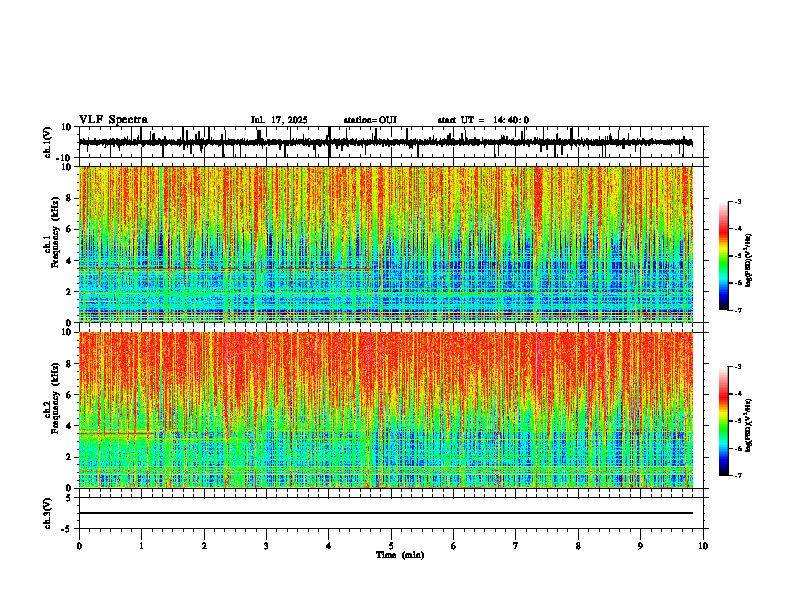Click the 'station=OUI' label
The image size is (792, 612).
coord(370,120)
